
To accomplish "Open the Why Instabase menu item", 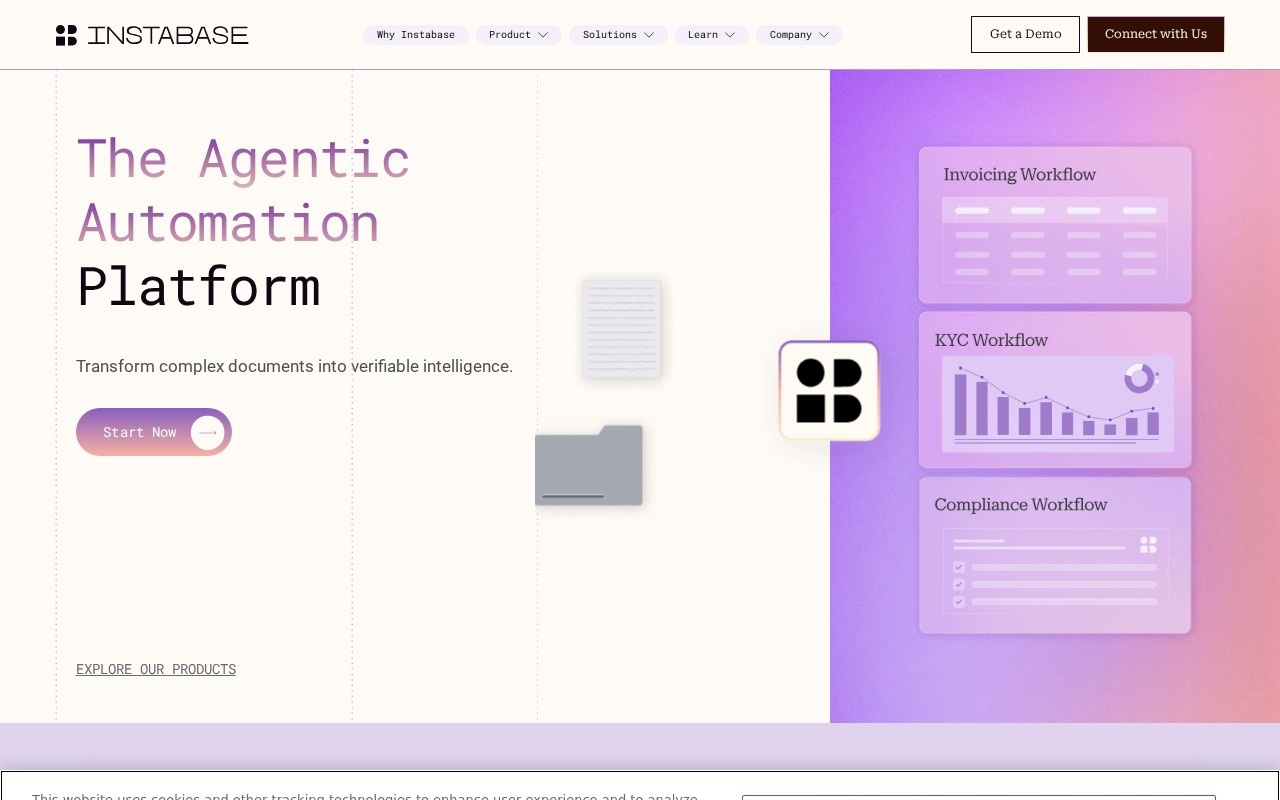I will point(416,35).
